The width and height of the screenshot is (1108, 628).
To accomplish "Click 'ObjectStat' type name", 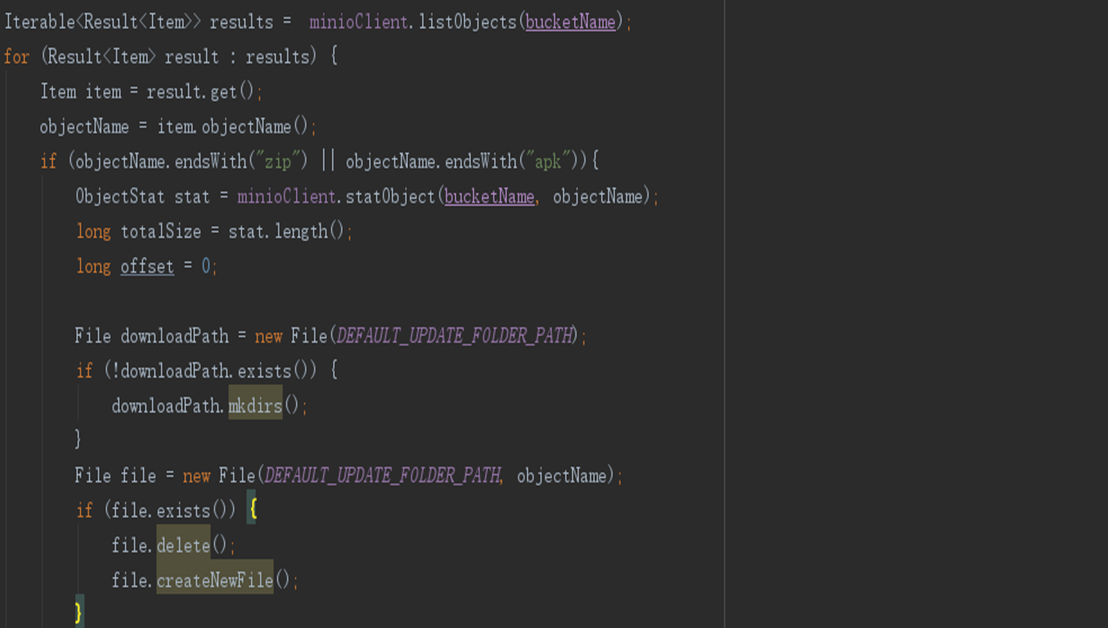I will (x=120, y=196).
